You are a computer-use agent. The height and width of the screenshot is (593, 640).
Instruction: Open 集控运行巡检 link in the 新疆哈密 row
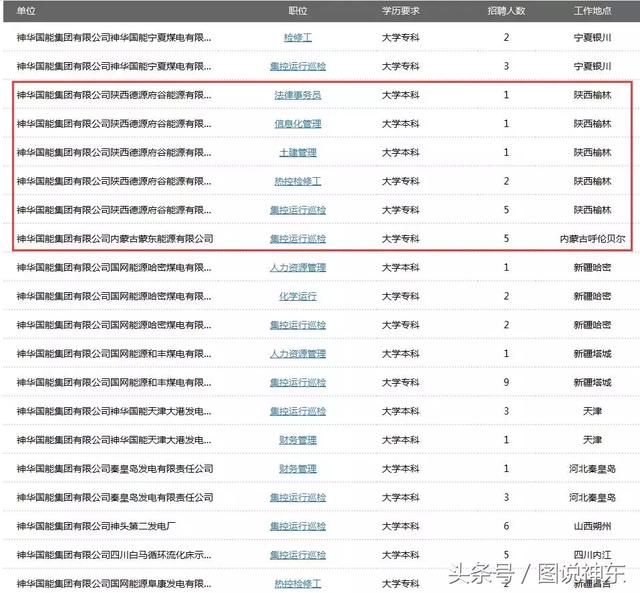point(298,325)
